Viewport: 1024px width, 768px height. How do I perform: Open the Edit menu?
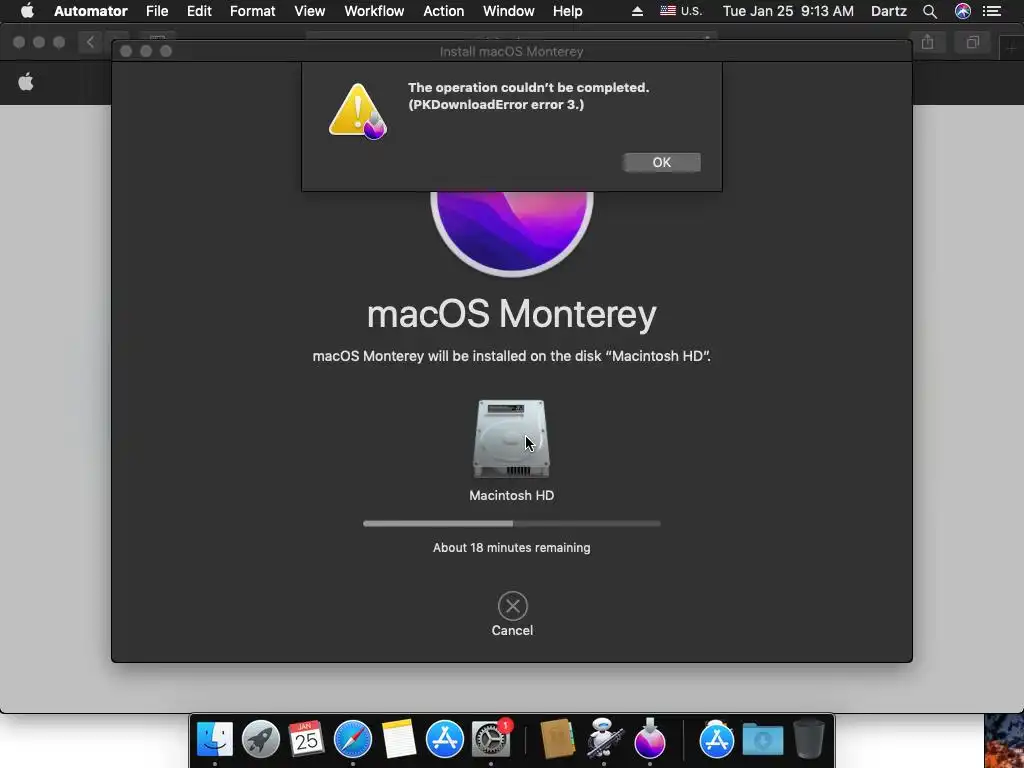(x=199, y=11)
